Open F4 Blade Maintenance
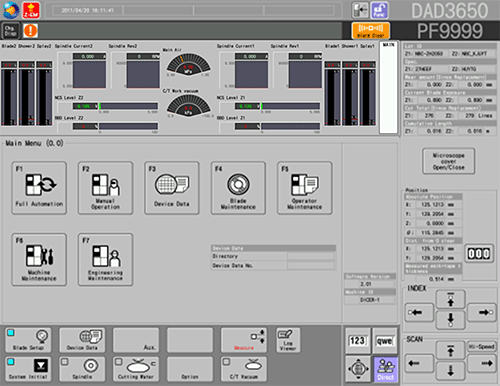Viewport: 500px width, 386px height. (238, 188)
